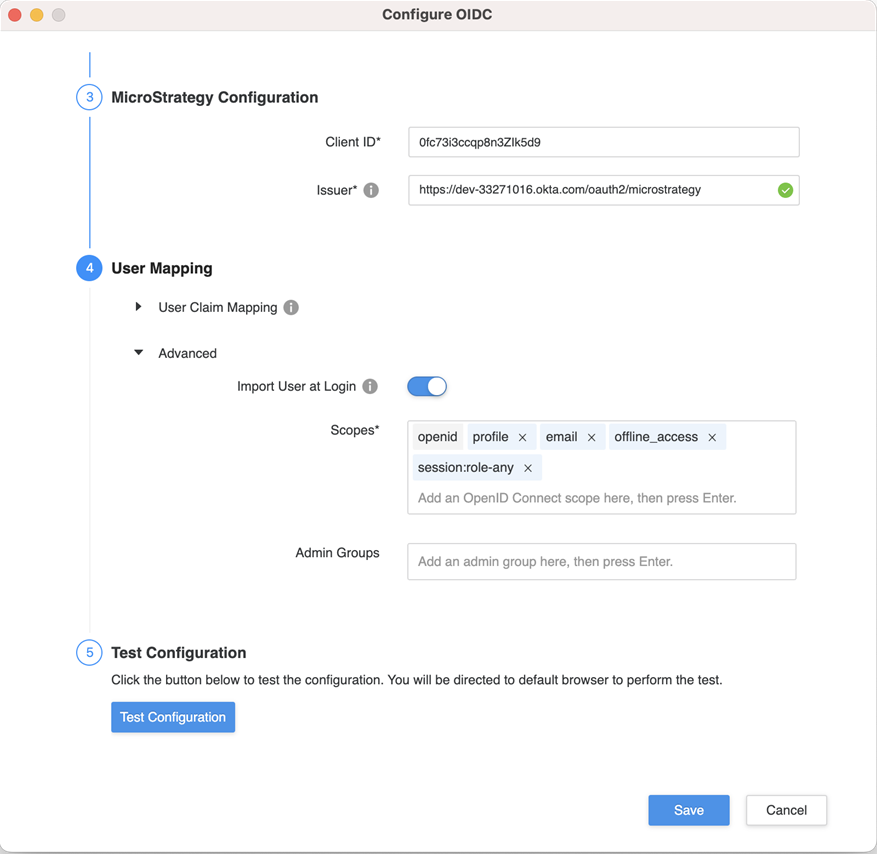The width and height of the screenshot is (877, 854).
Task: Click the info icon next to Import User at Login
Action: 370,386
